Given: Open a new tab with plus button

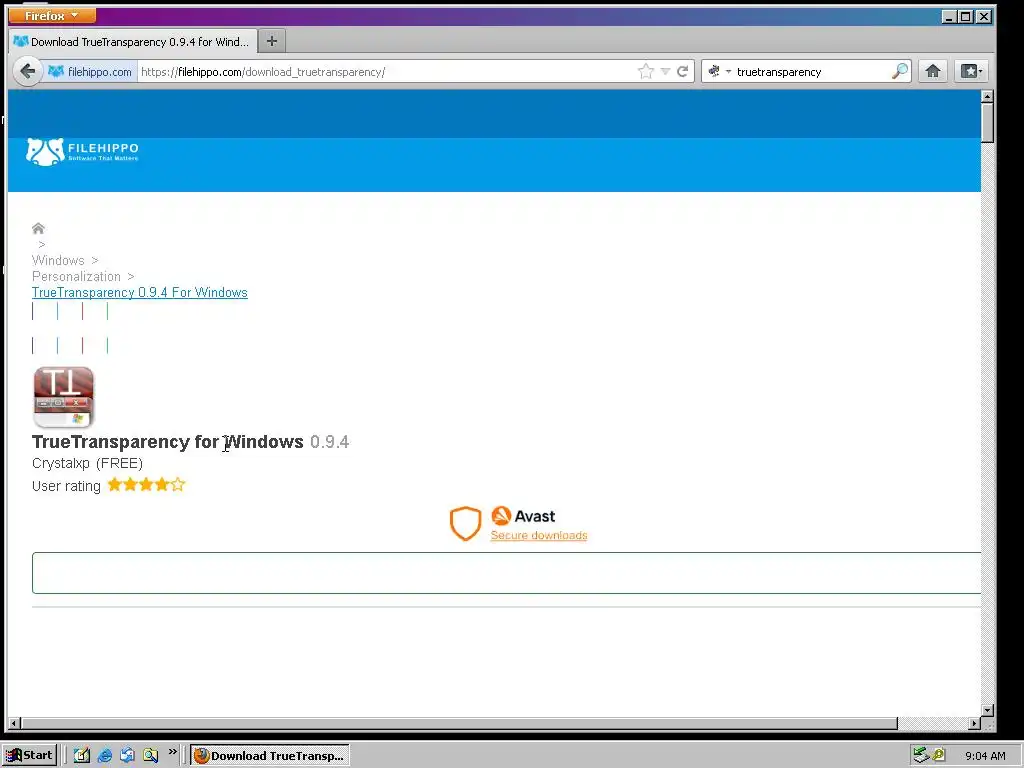Looking at the screenshot, I should point(272,41).
